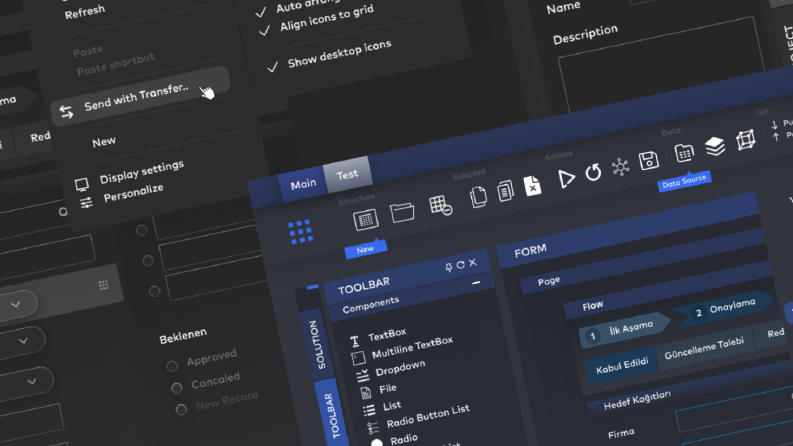This screenshot has height=446, width=793.
Task: Click the small grid dots icon on left panel
Action: 104,285
